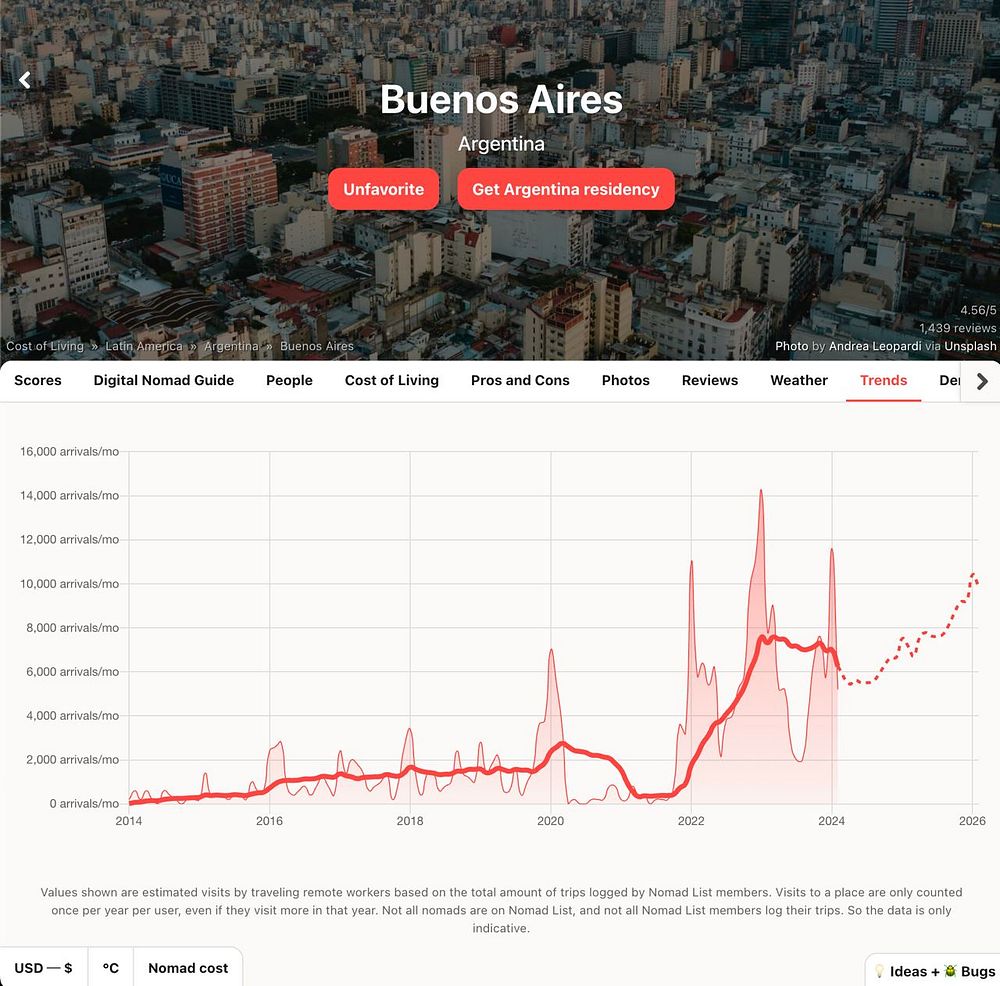
Task: Select the People tab
Action: coord(290,380)
